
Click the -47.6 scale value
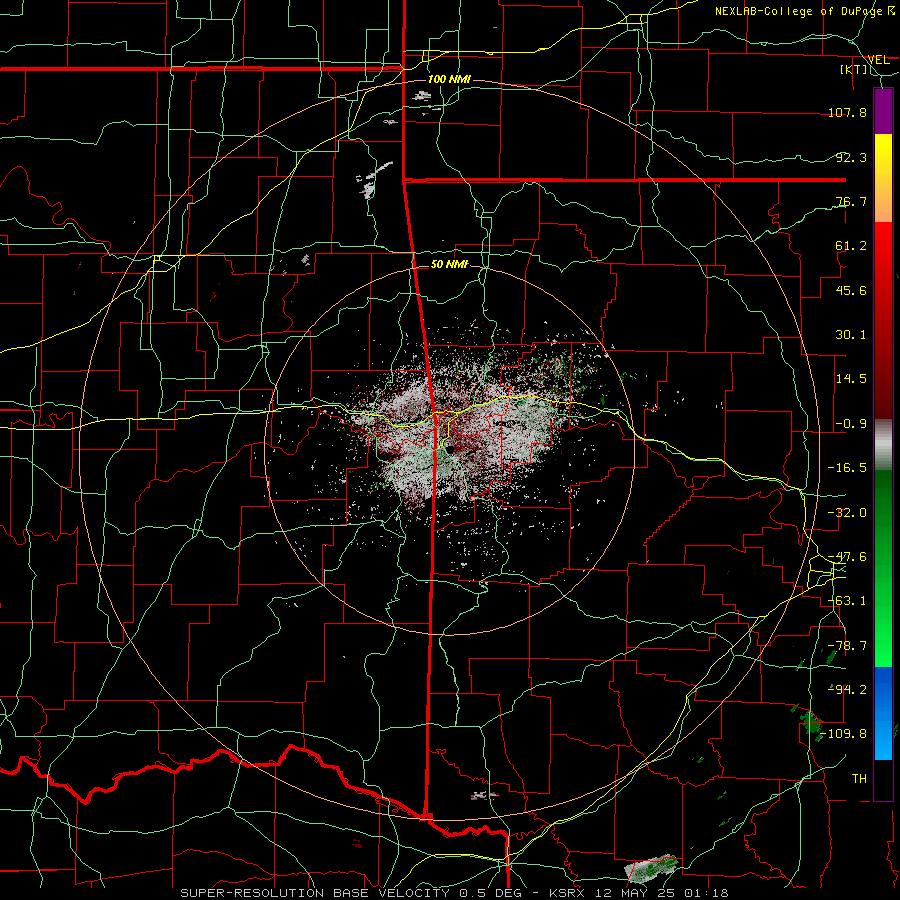point(847,557)
